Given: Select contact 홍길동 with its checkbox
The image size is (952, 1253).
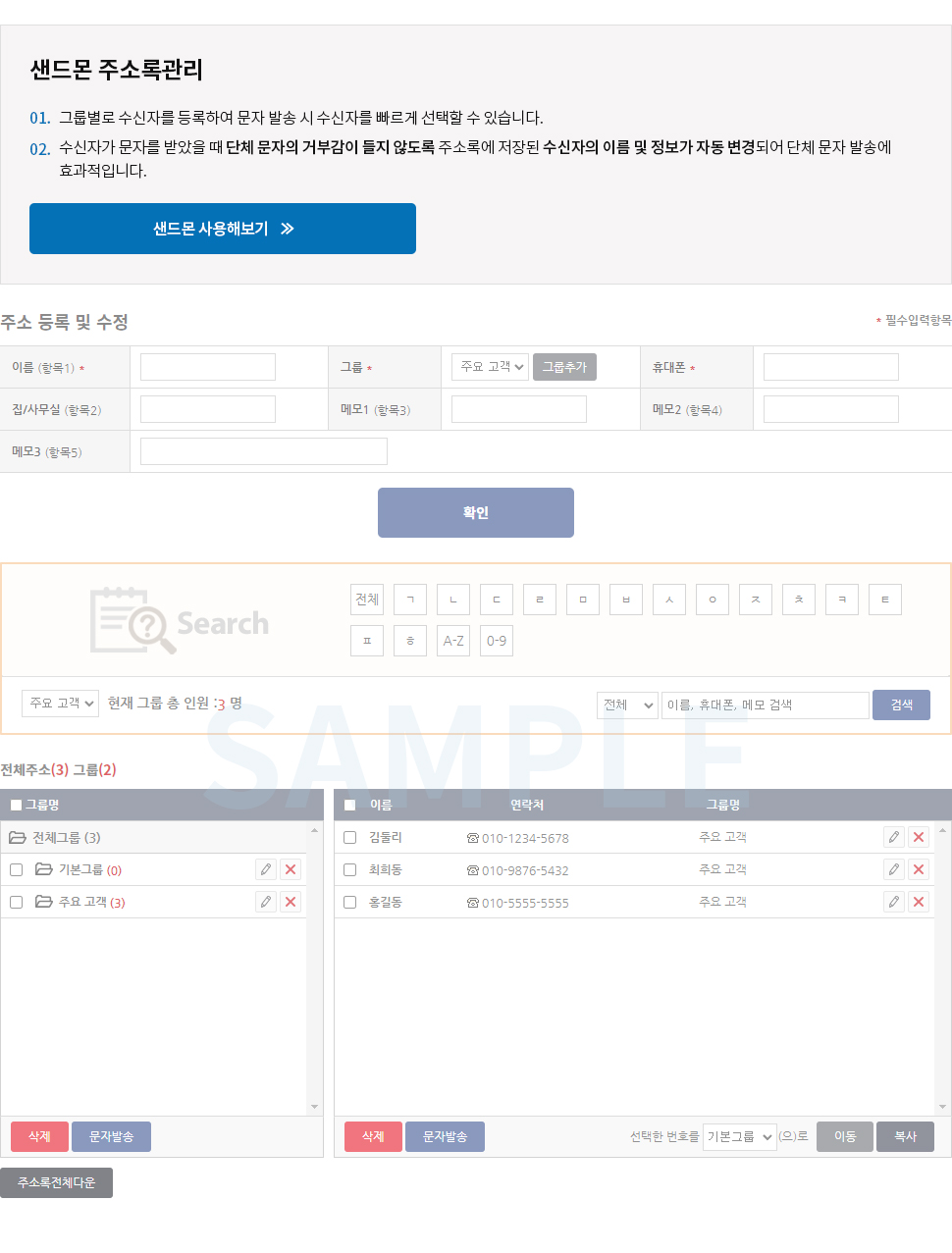Looking at the screenshot, I should (x=349, y=902).
